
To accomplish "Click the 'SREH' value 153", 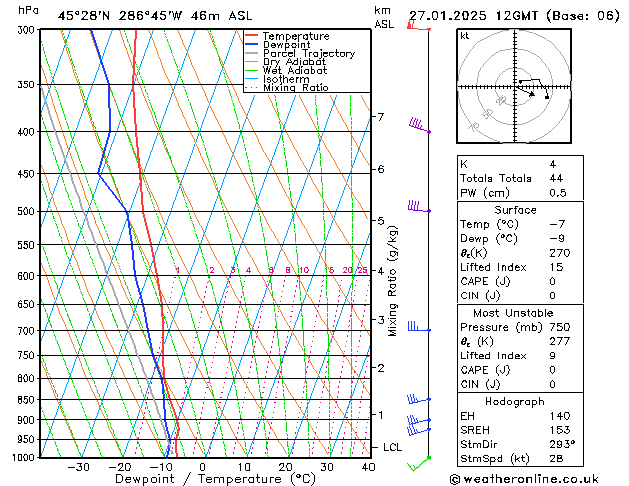I will pyautogui.click(x=560, y=430).
